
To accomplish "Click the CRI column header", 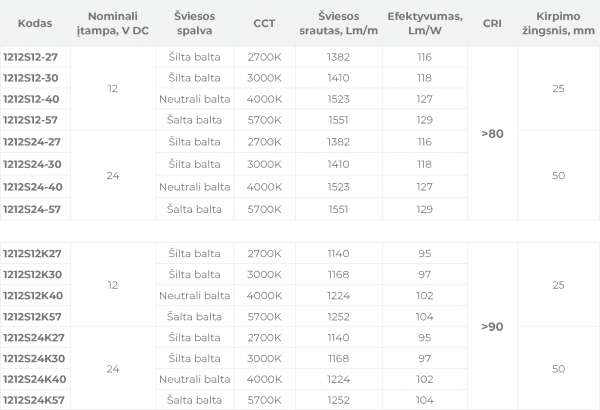I will [492, 23].
